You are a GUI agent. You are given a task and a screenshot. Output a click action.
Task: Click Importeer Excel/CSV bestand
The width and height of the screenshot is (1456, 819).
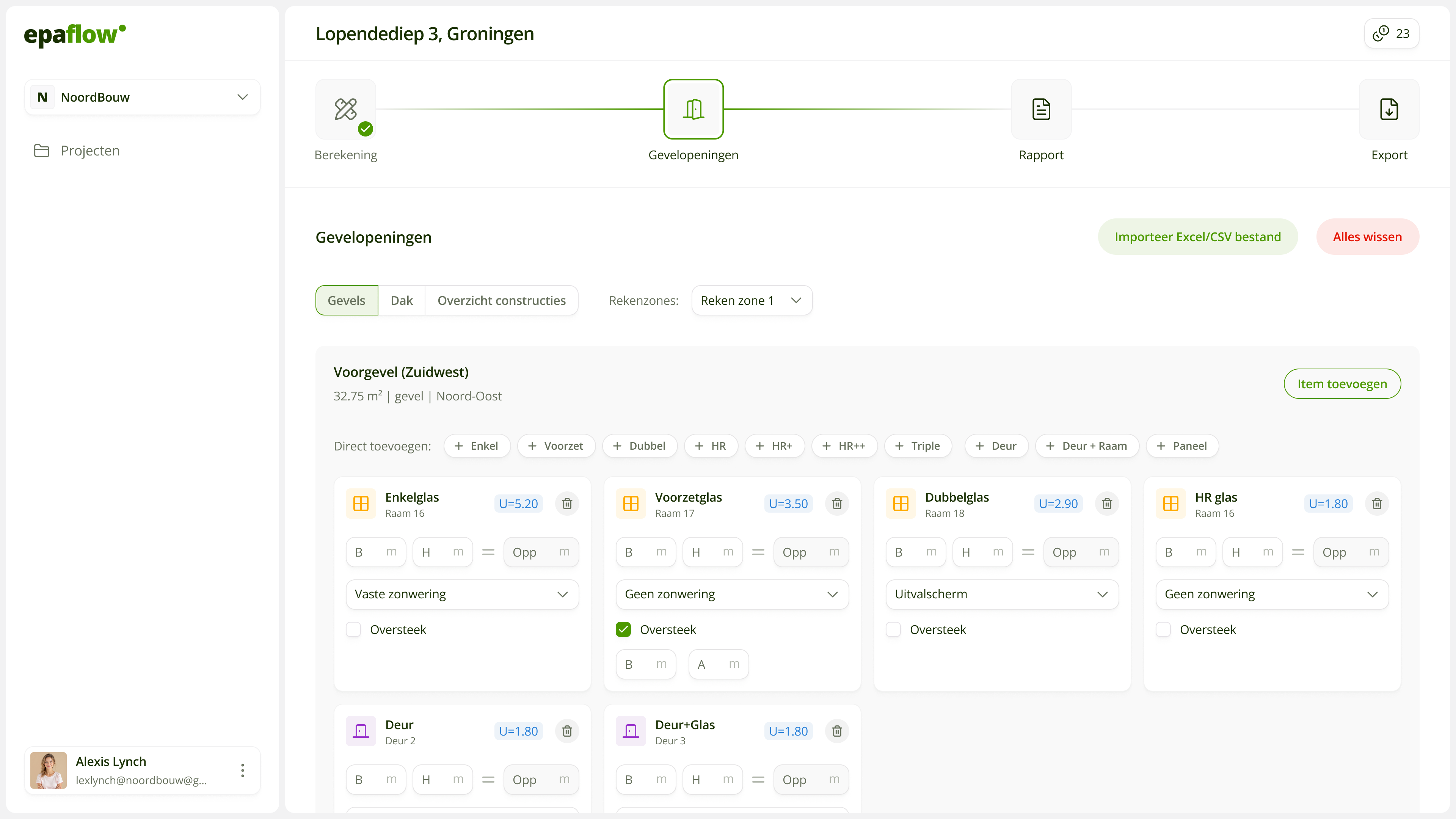coord(1198,236)
